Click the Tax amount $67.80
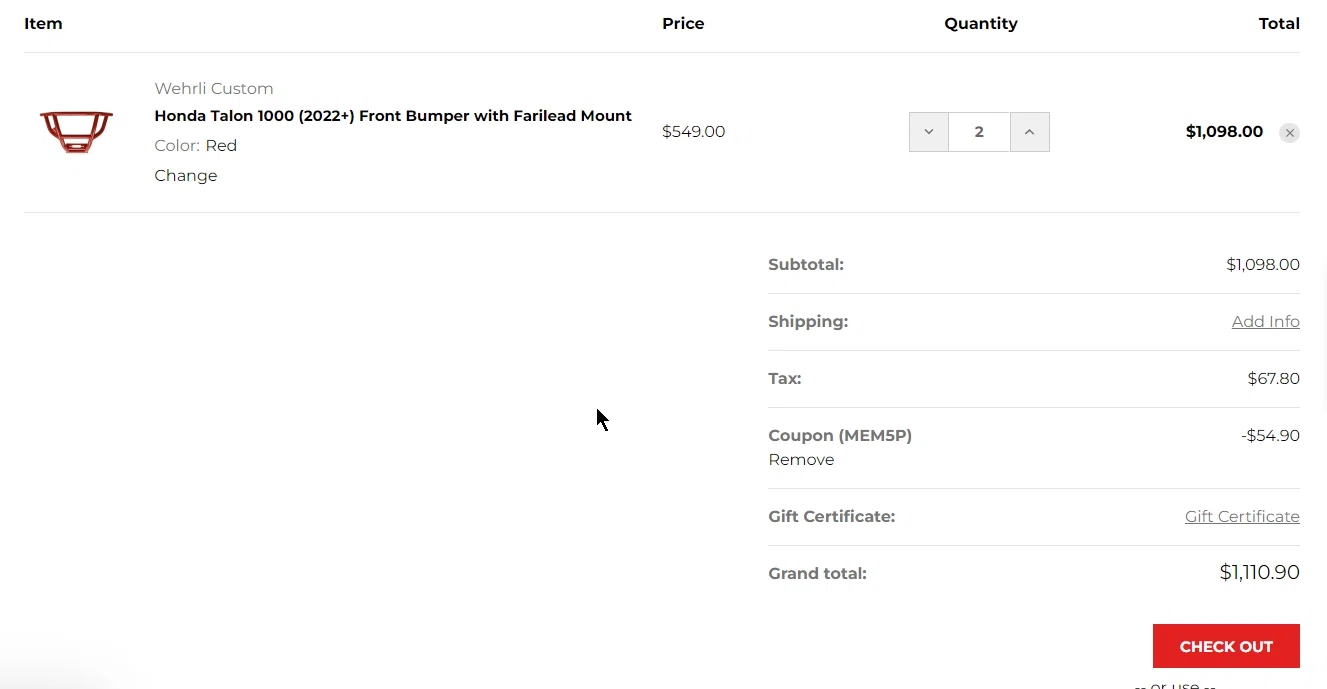The height and width of the screenshot is (689, 1327). pyautogui.click(x=1274, y=379)
